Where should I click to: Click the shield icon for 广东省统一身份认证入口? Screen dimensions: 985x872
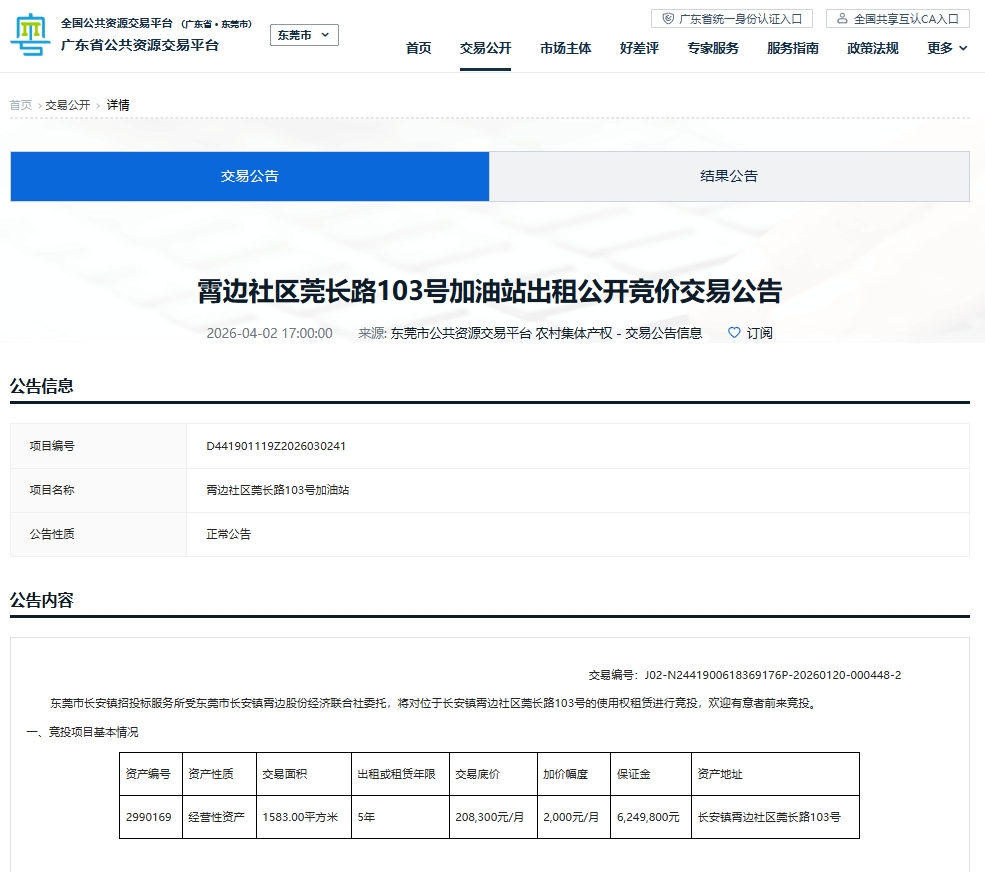[668, 19]
